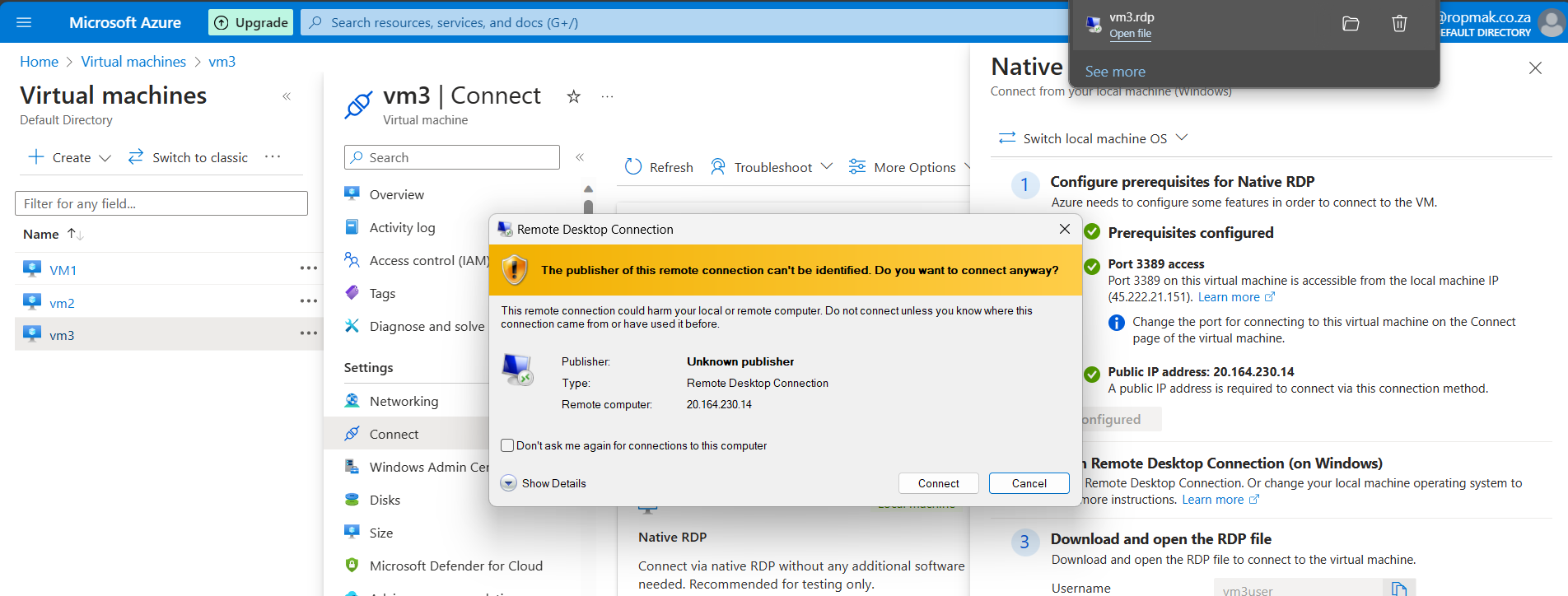Viewport: 1568px width, 596px height.
Task: Expand the Create dropdown arrow
Action: pyautogui.click(x=105, y=158)
